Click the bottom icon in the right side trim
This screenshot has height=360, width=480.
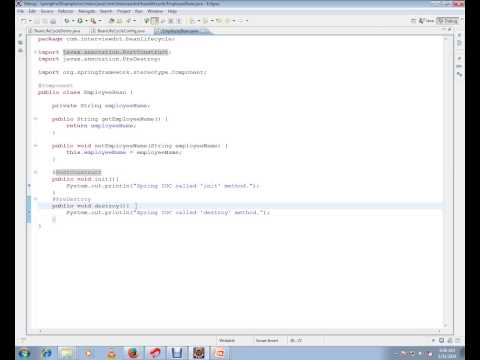coord(459,75)
